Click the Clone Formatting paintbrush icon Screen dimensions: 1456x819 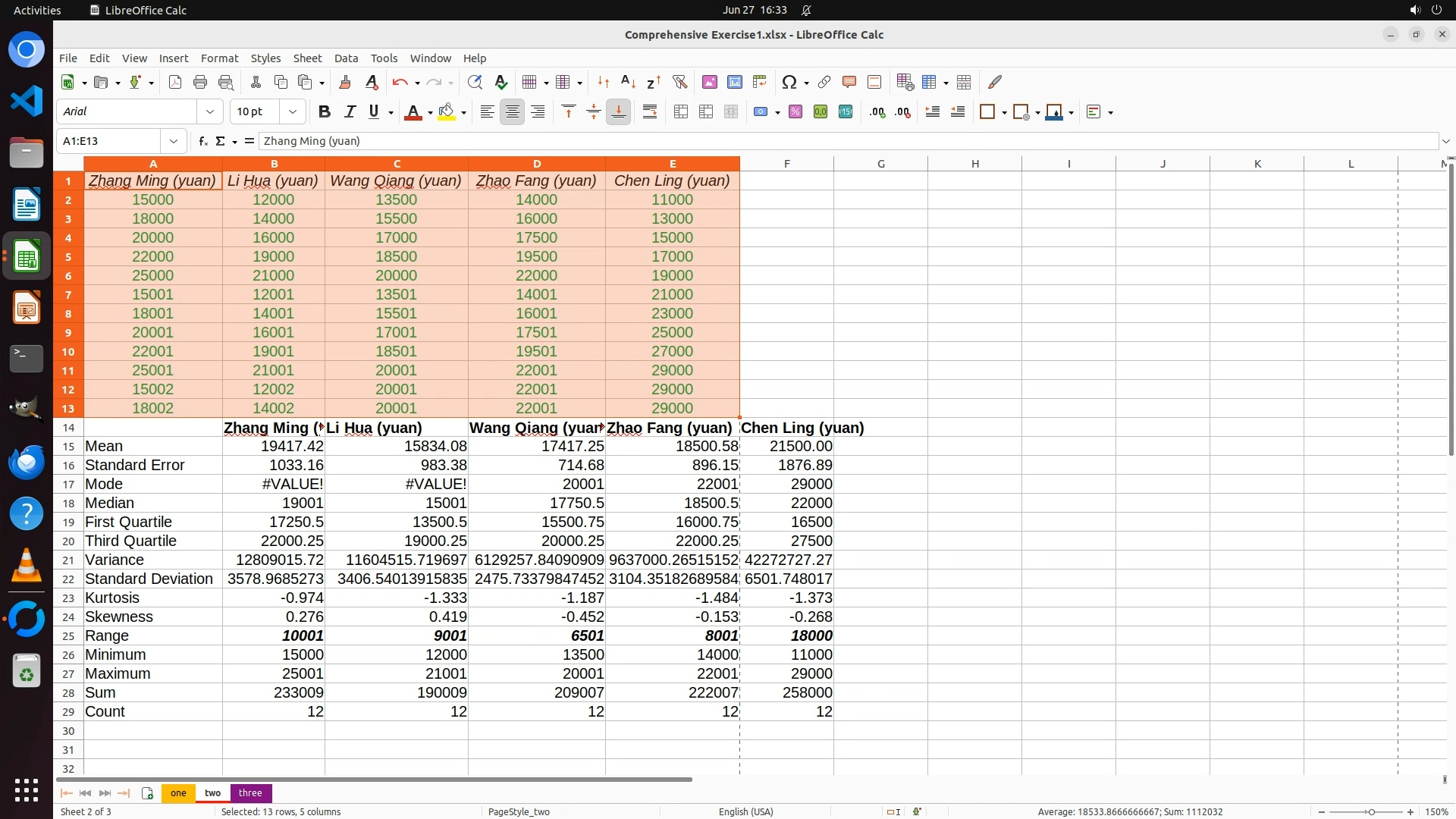click(345, 82)
